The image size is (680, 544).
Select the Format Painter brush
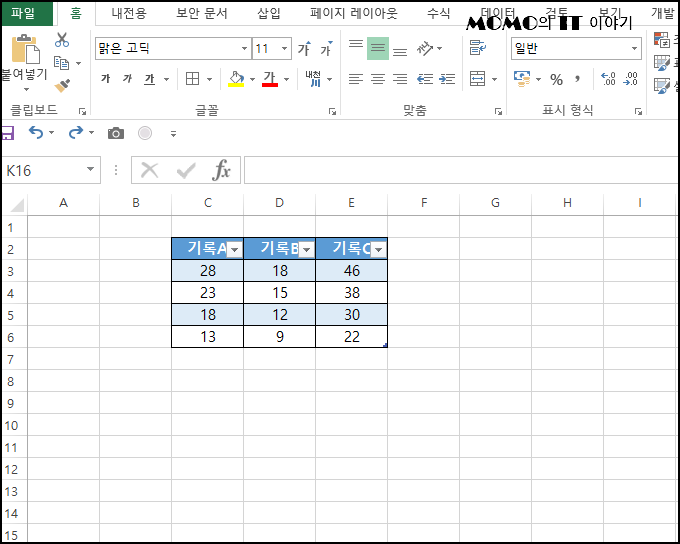click(62, 85)
